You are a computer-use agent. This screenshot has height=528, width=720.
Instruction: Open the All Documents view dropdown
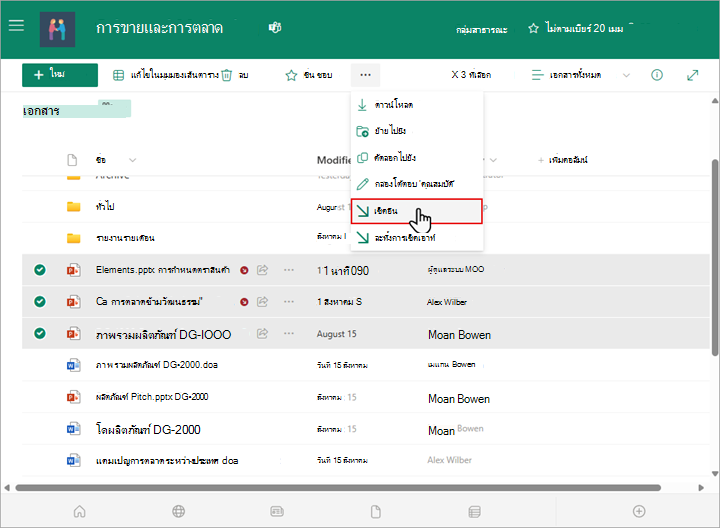pyautogui.click(x=580, y=75)
